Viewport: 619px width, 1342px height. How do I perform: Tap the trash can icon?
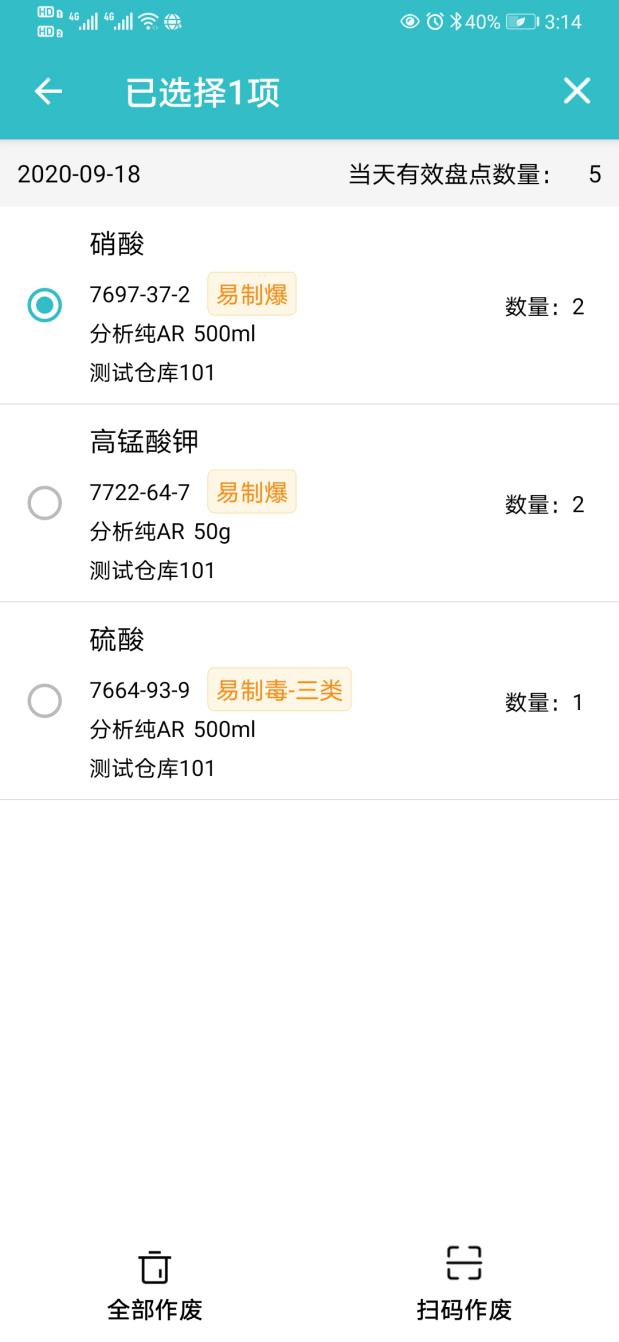click(154, 1267)
